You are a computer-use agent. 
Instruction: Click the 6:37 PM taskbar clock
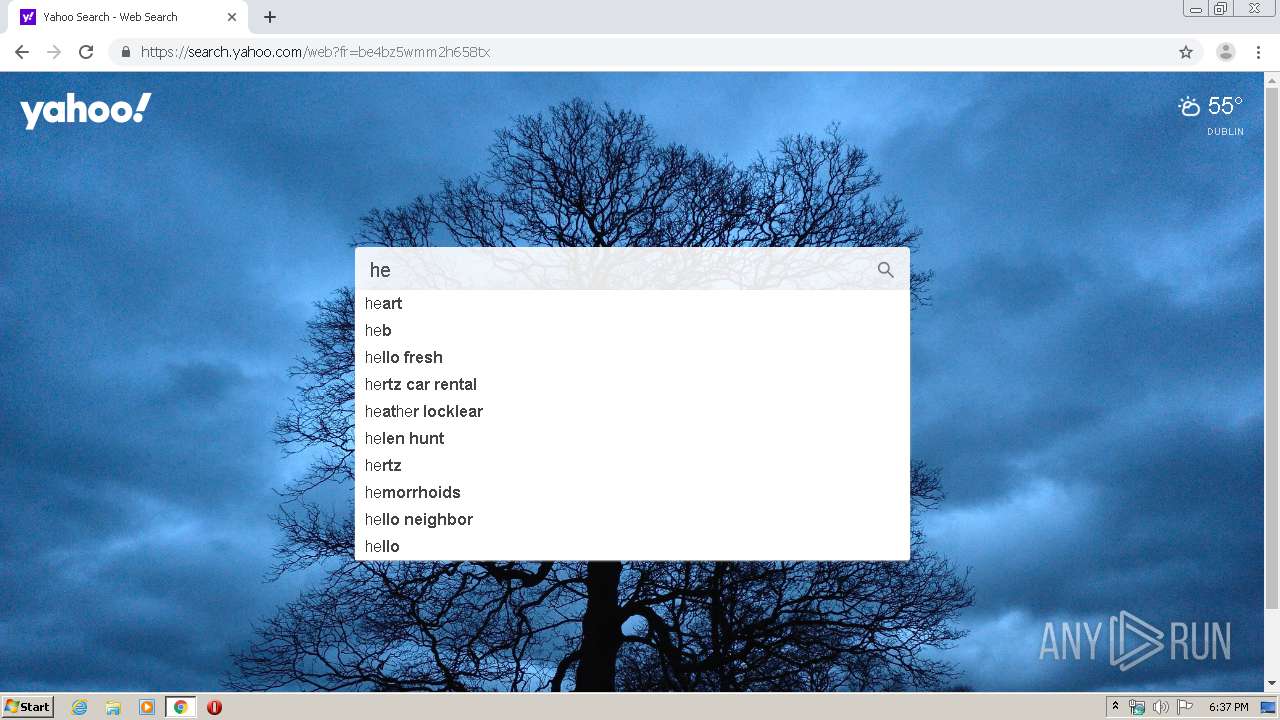tap(1229, 707)
